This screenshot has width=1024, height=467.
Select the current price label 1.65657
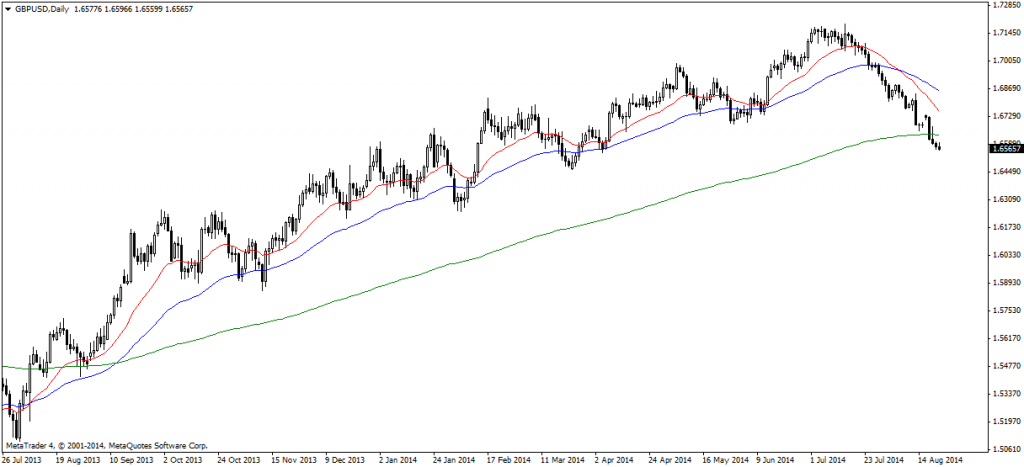pyautogui.click(x=1004, y=149)
